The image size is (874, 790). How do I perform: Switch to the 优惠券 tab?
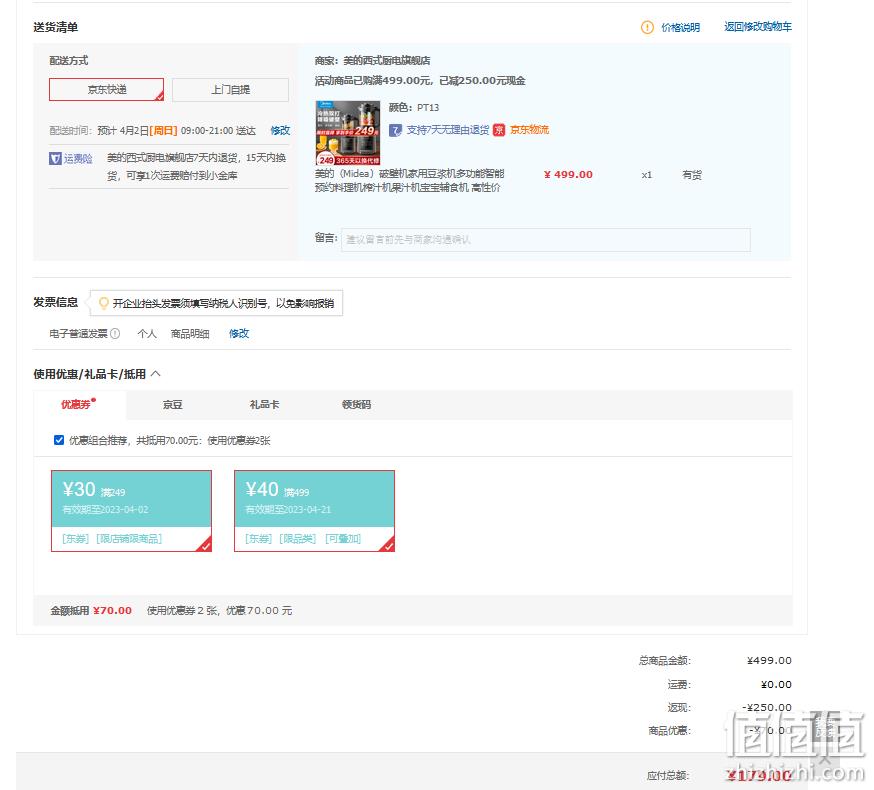pyautogui.click(x=79, y=404)
